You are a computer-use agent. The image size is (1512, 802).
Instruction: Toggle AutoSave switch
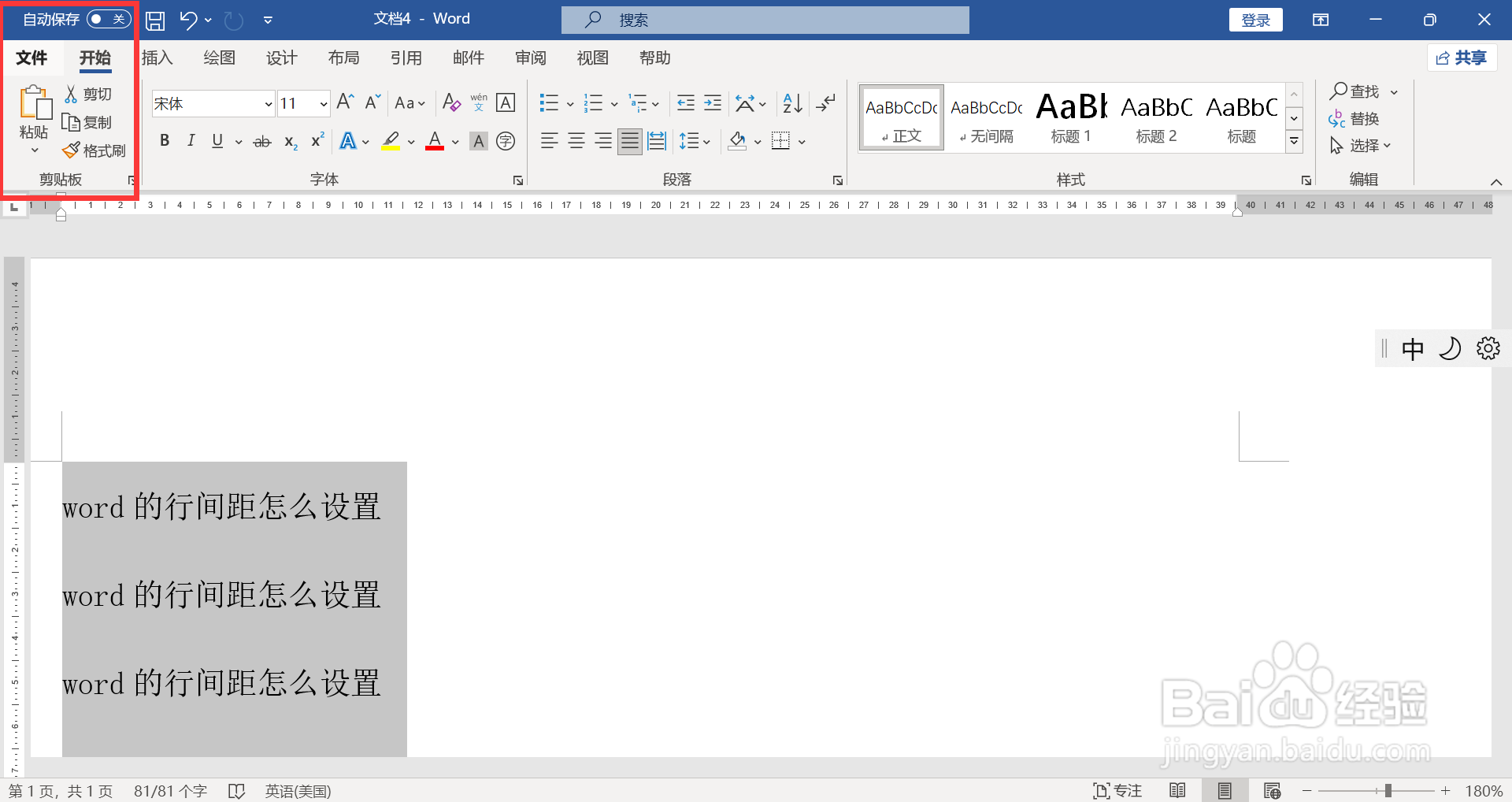click(109, 19)
